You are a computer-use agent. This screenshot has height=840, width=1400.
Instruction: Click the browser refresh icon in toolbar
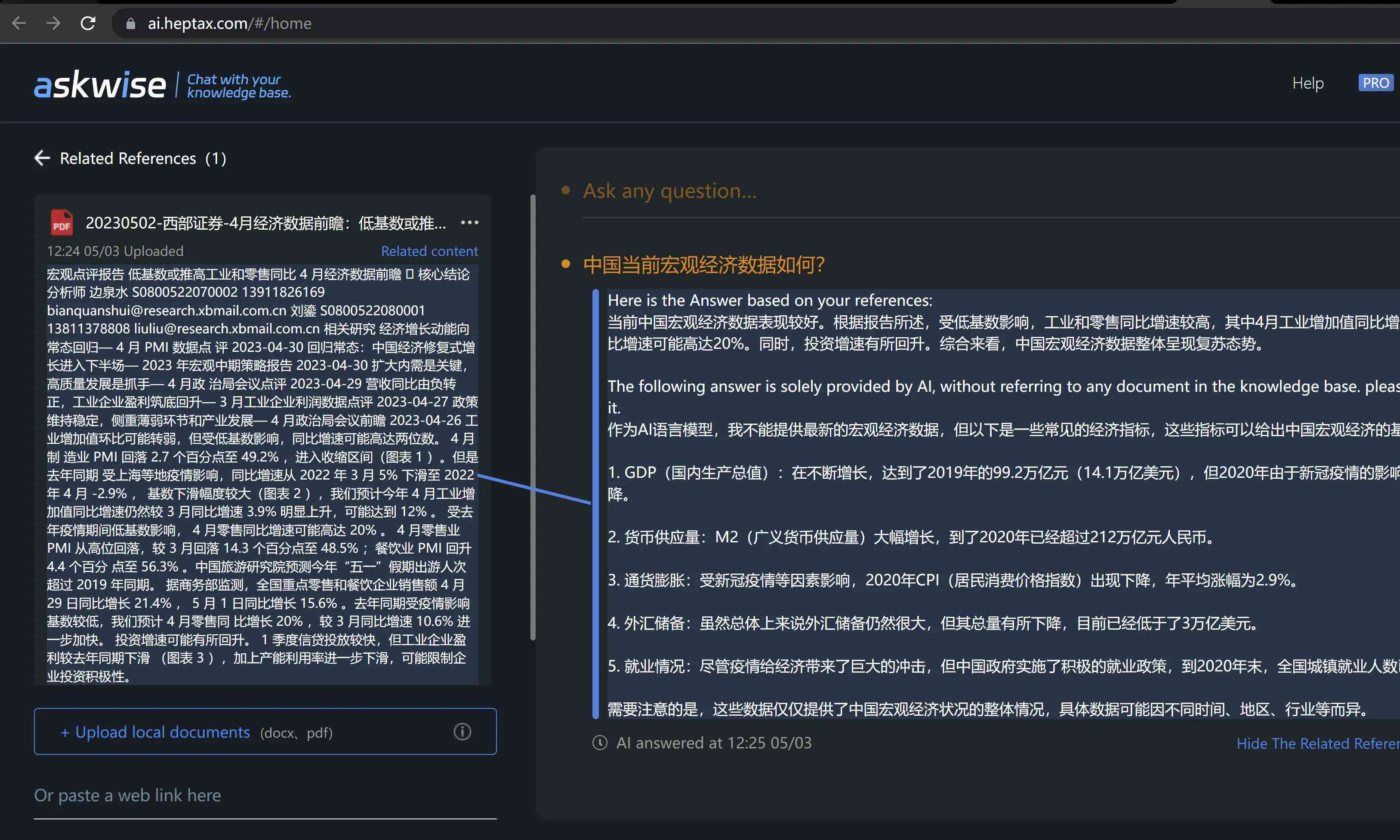[x=88, y=22]
